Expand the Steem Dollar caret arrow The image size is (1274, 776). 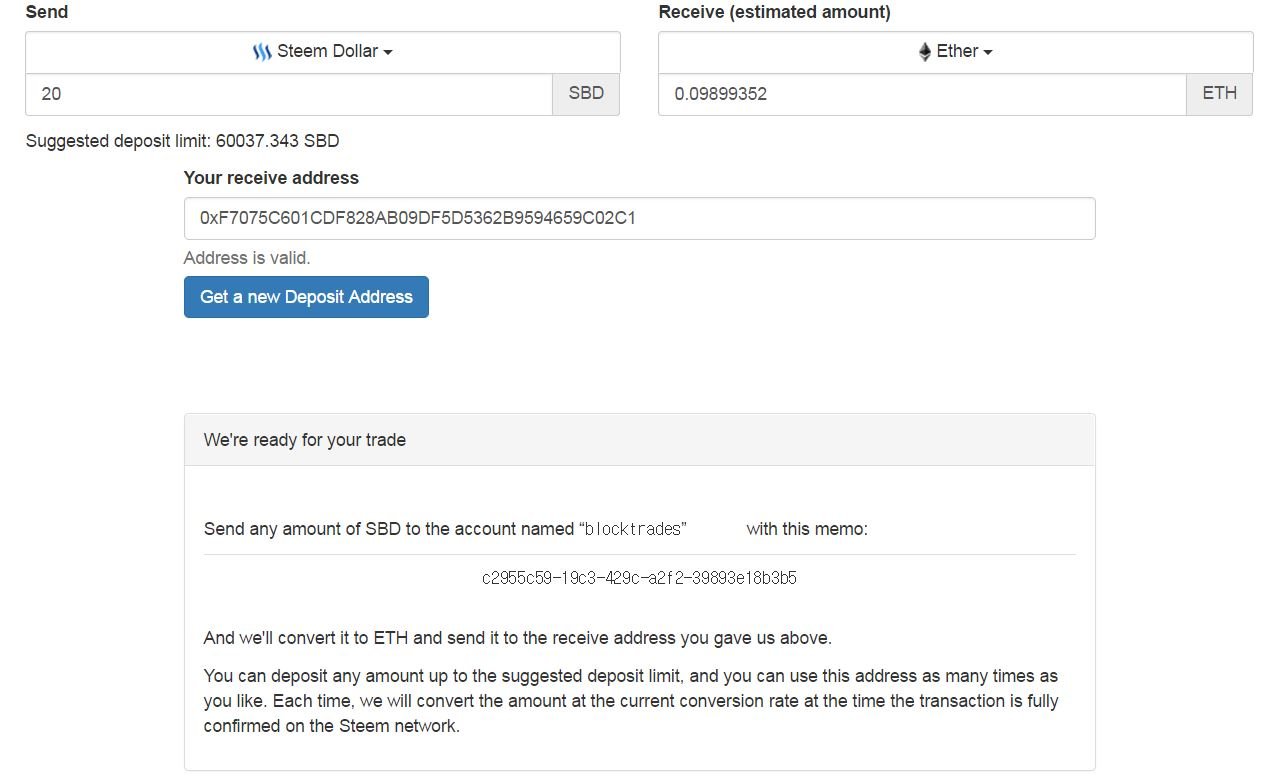tap(388, 53)
